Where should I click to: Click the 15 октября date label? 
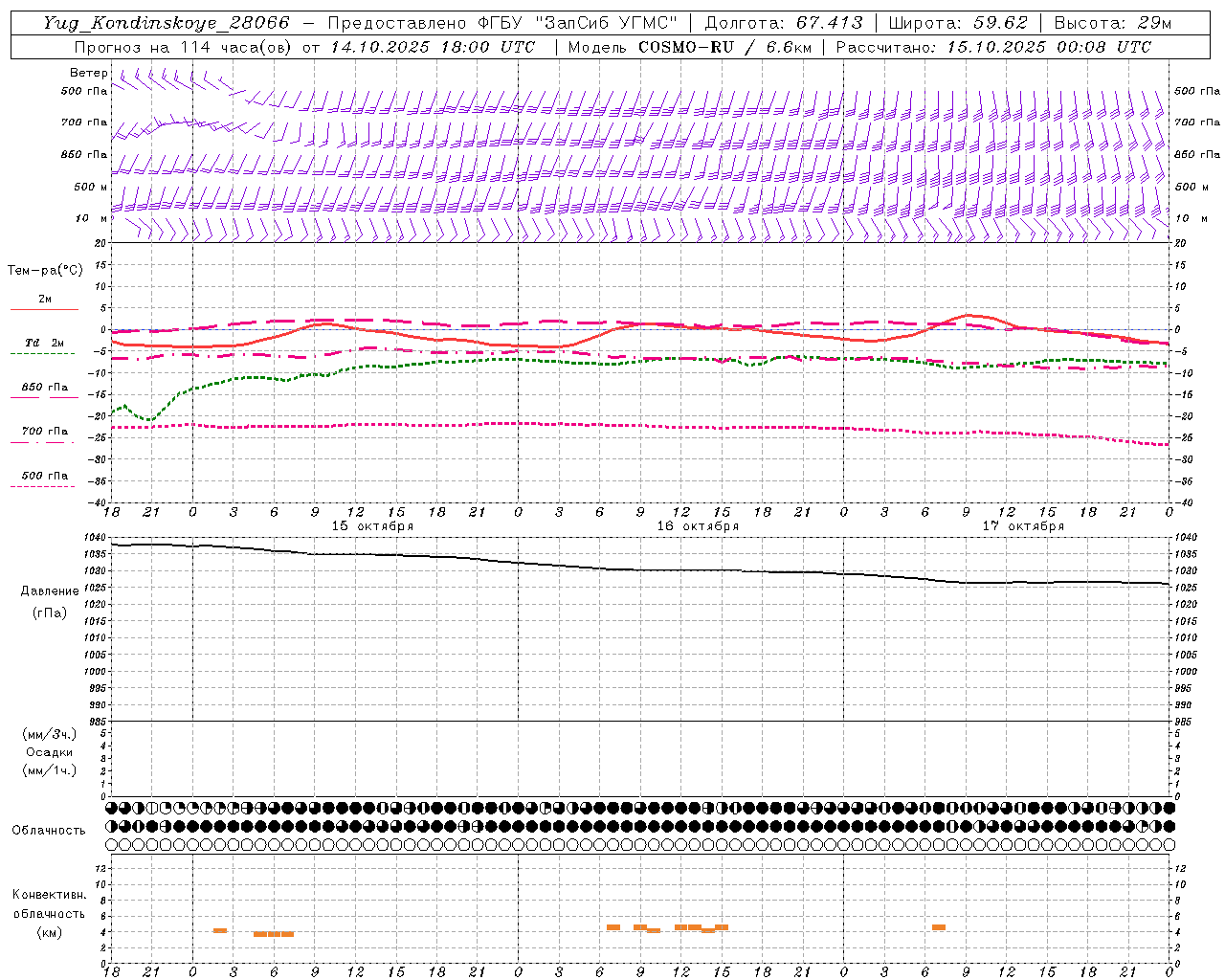[x=372, y=526]
